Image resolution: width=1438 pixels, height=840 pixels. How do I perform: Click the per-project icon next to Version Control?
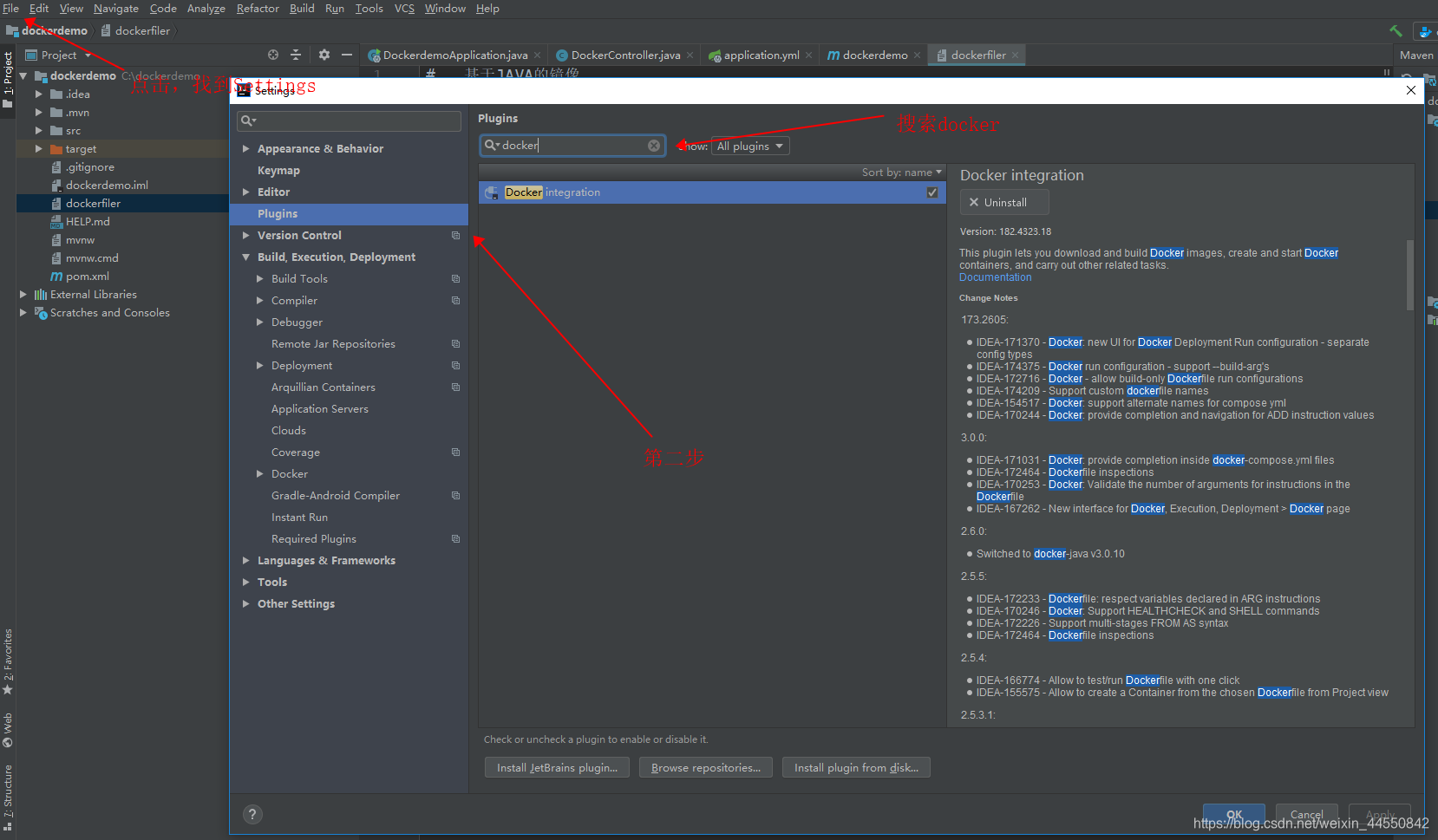point(455,235)
